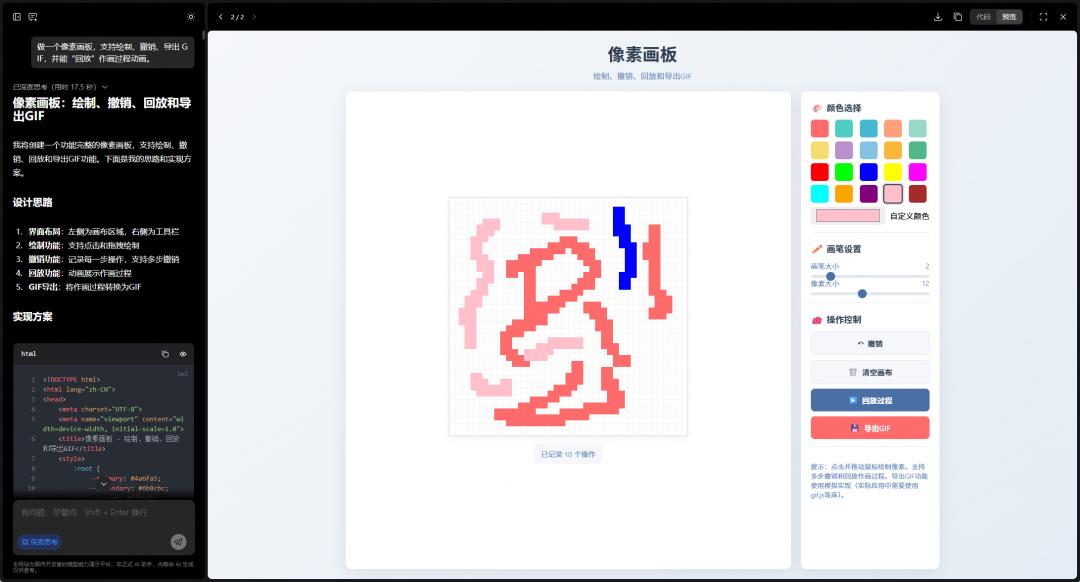Collapse the chat sidebar panel icon
This screenshot has width=1080, height=582.
click(x=17, y=17)
